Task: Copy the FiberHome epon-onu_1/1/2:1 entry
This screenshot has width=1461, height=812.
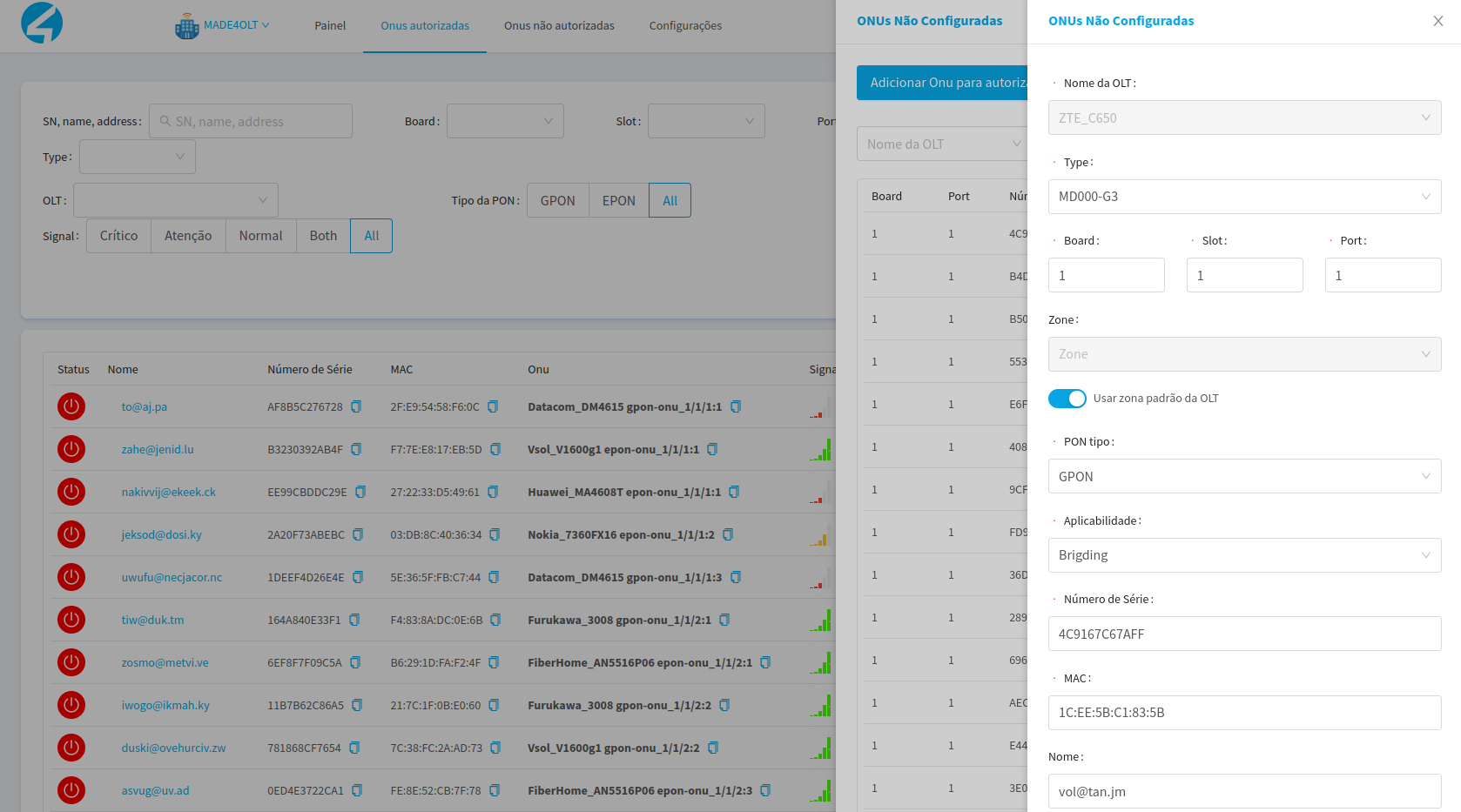Action: pyautogui.click(x=765, y=662)
